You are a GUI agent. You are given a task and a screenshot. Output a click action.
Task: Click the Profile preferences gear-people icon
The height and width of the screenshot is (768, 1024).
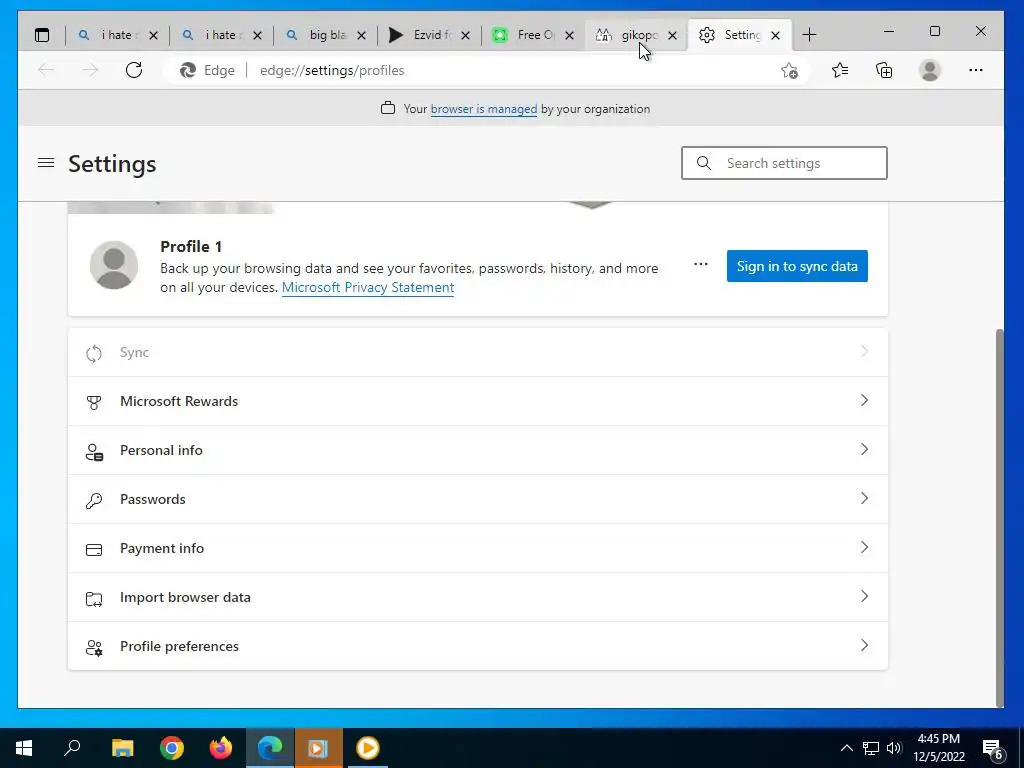pyautogui.click(x=94, y=647)
